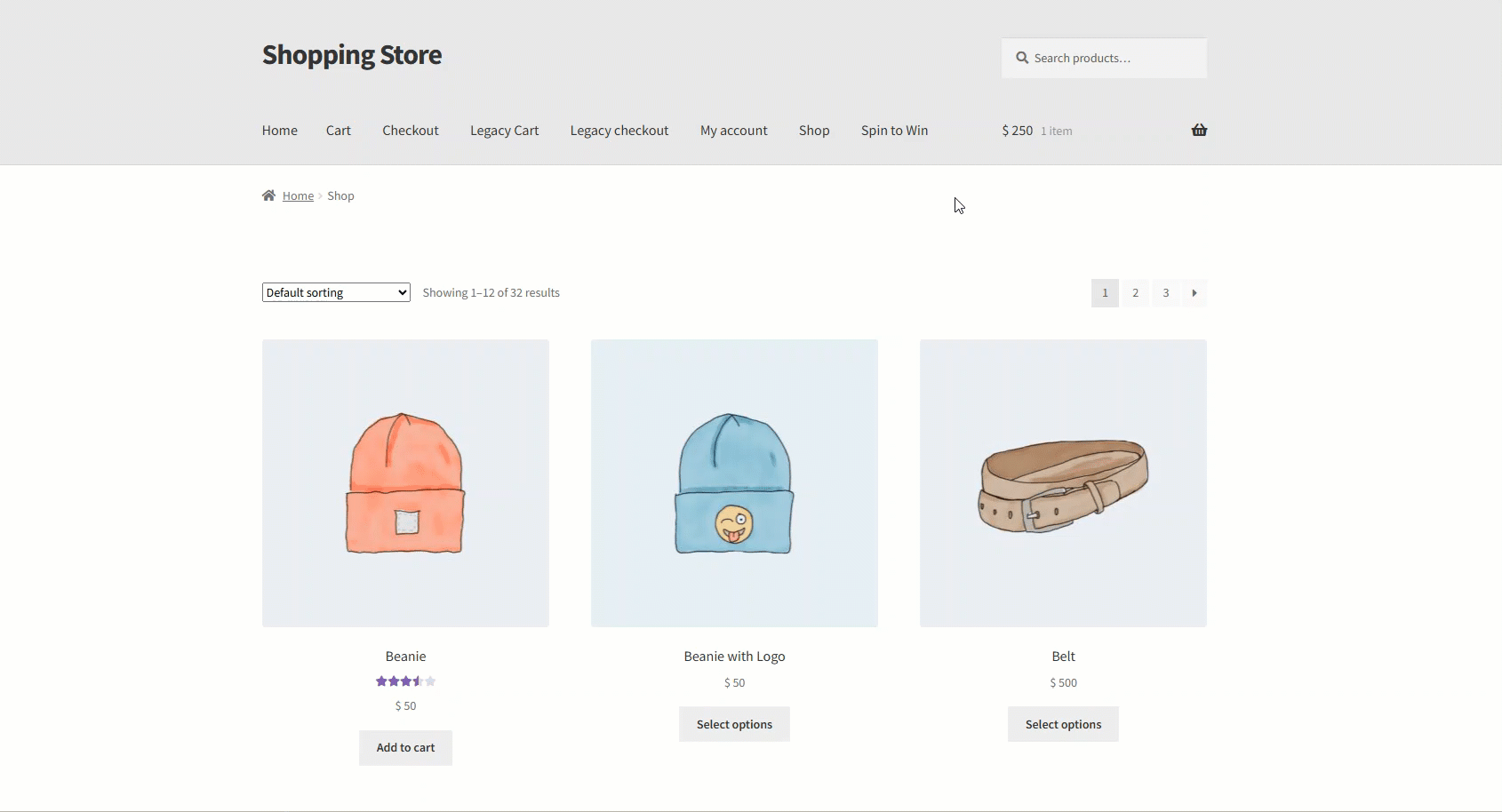
Task: Click the Home breadcrumb link
Action: [298, 195]
